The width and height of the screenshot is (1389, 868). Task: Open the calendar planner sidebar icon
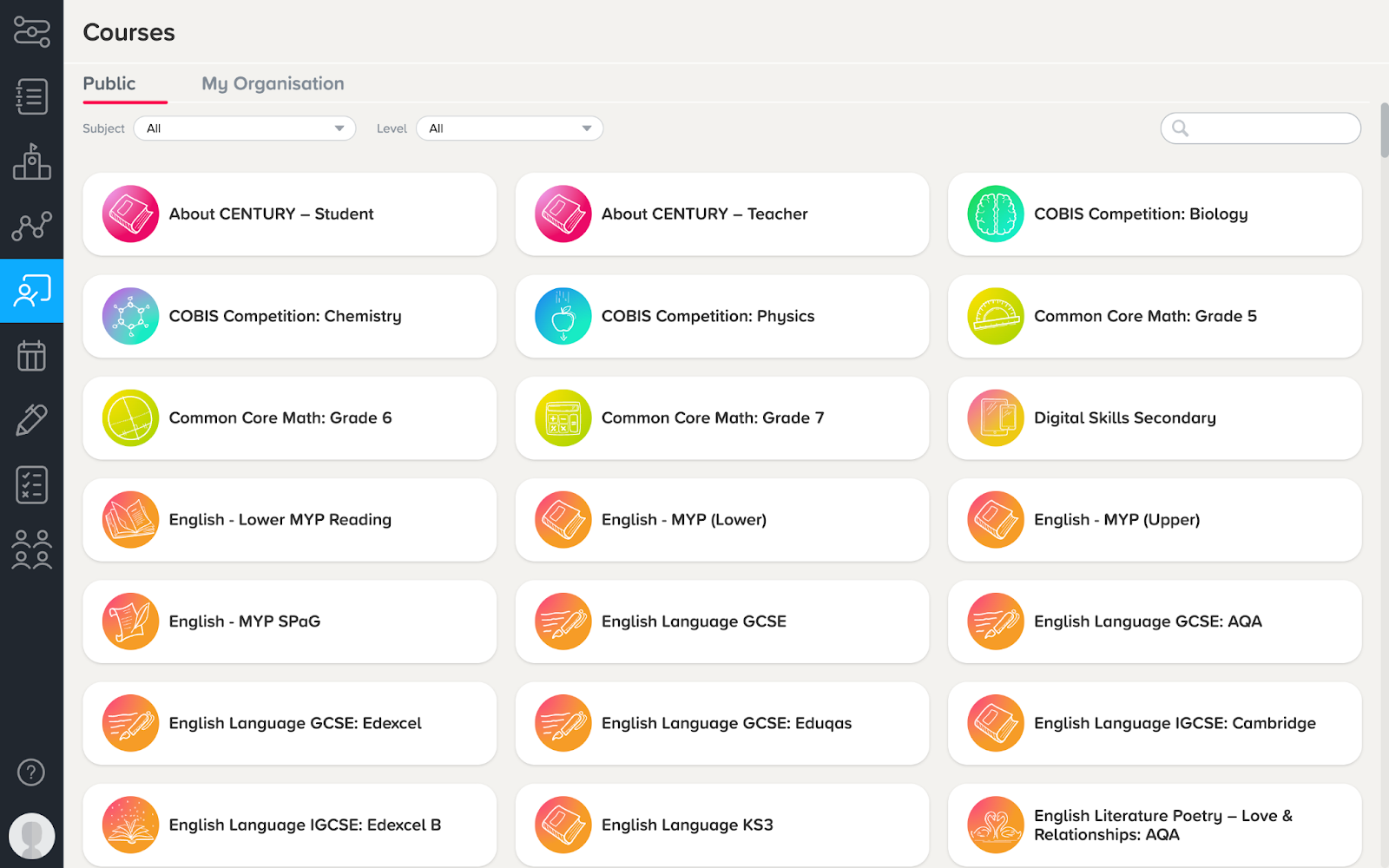[x=31, y=355]
